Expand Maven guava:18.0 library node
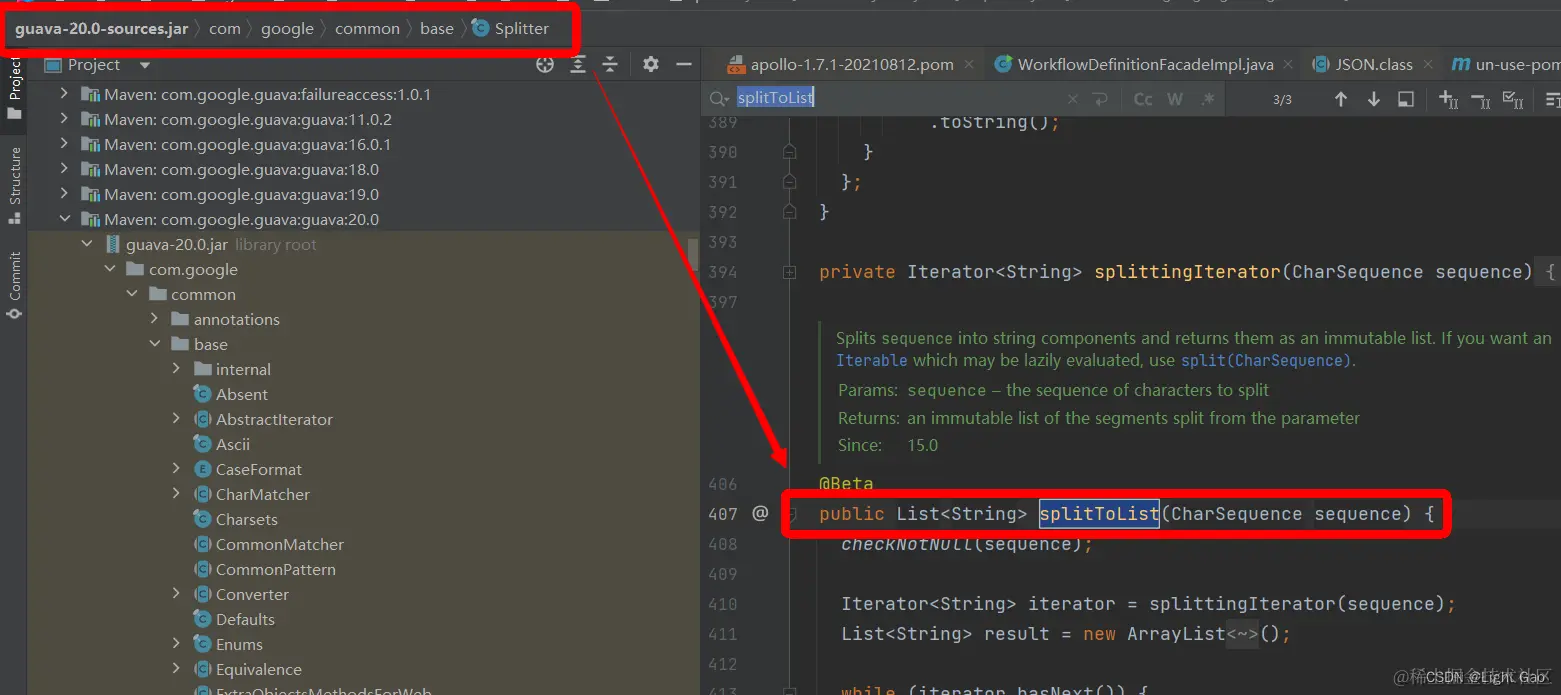The image size is (1561, 695). [64, 169]
